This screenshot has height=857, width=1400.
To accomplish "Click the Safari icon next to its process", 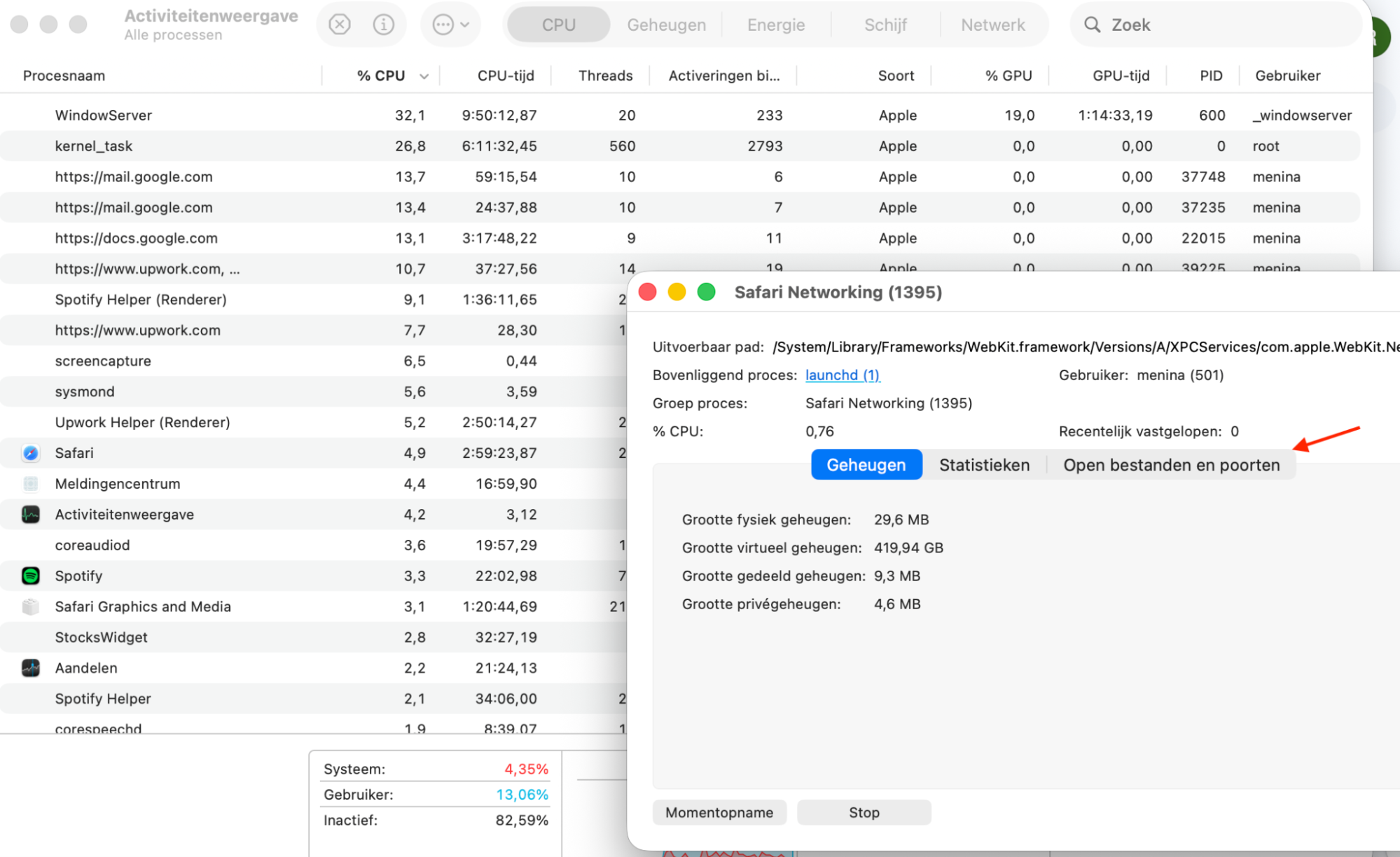I will tap(30, 453).
